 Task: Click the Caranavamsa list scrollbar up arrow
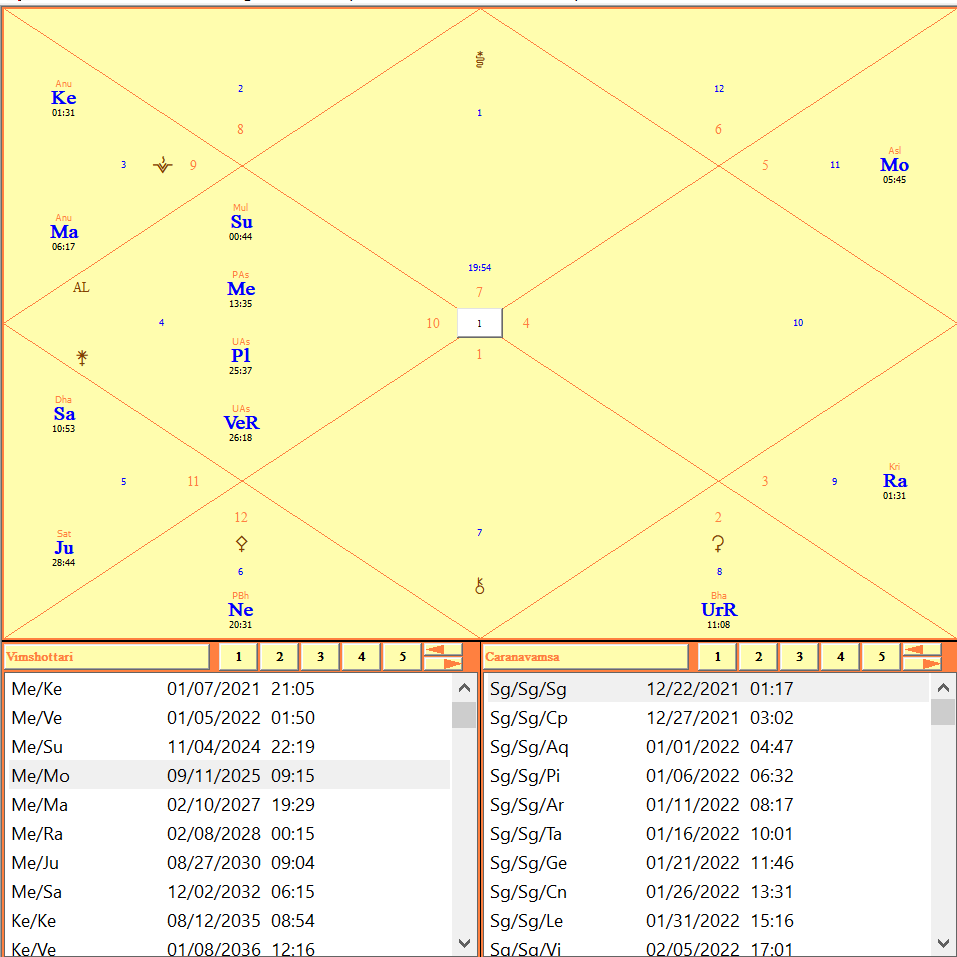tap(943, 688)
